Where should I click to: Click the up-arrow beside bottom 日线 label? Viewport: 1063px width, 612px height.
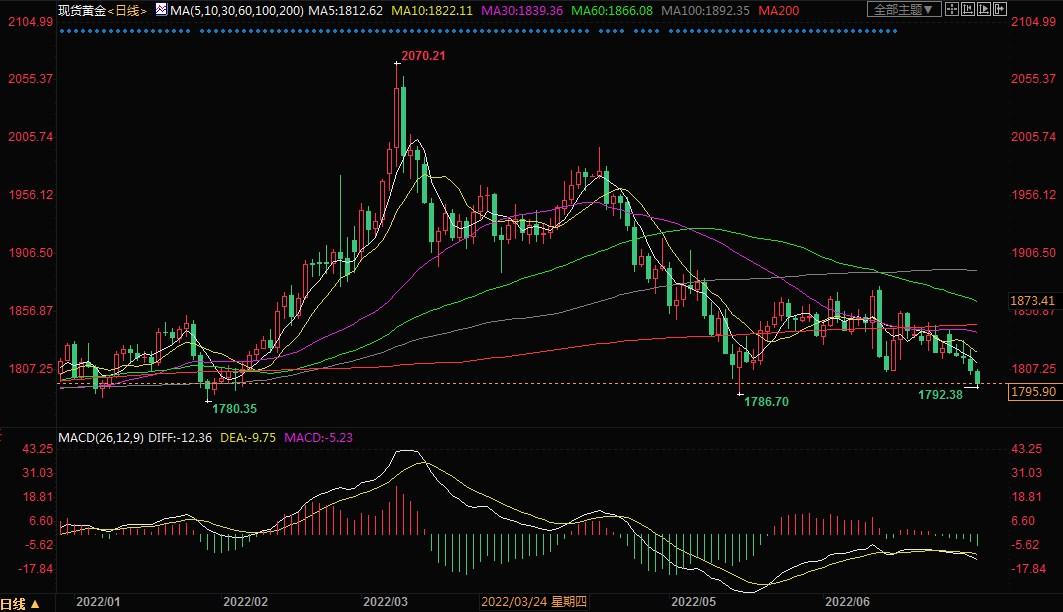[35, 603]
